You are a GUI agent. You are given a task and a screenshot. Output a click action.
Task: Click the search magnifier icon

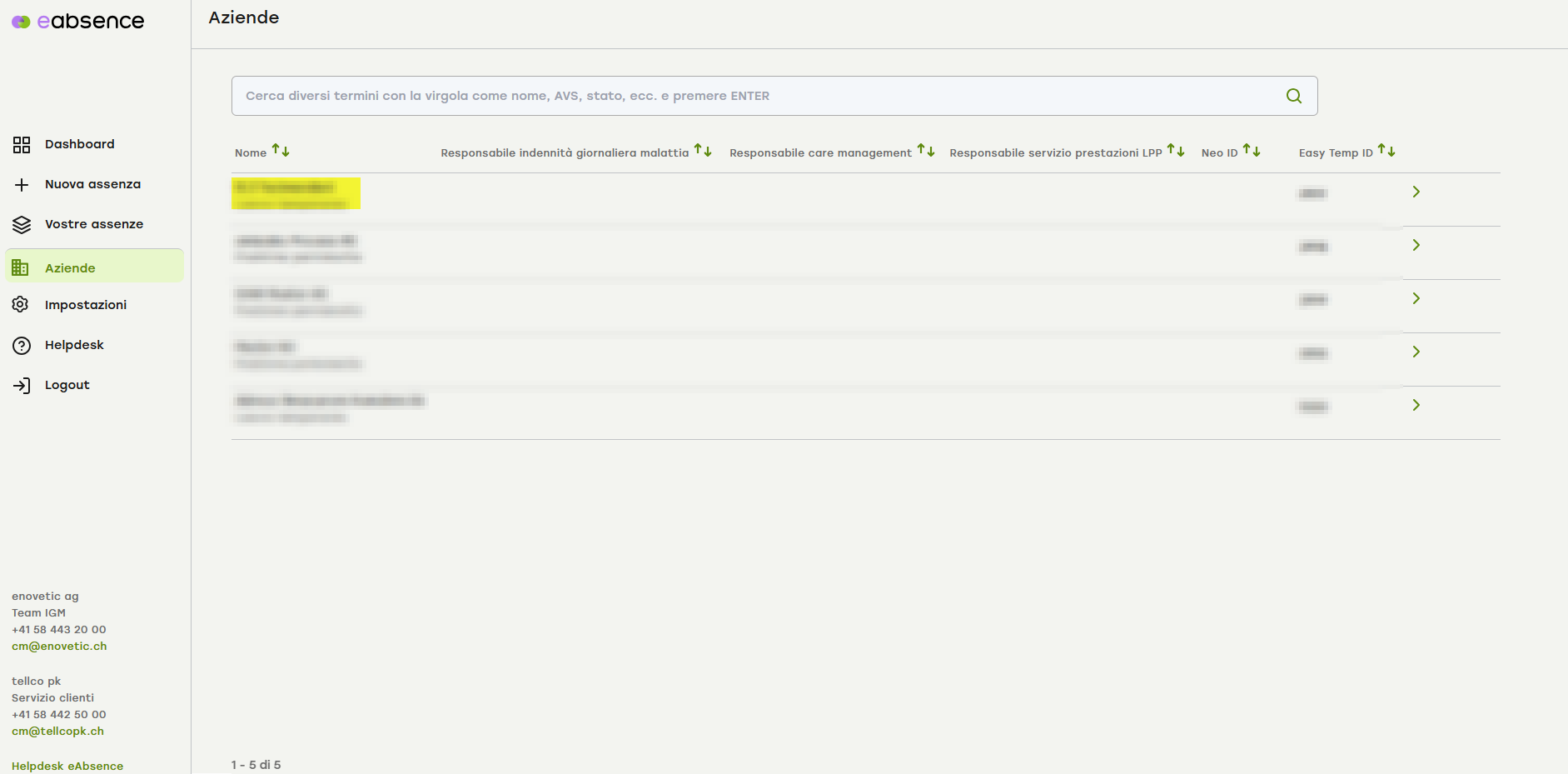(1293, 96)
